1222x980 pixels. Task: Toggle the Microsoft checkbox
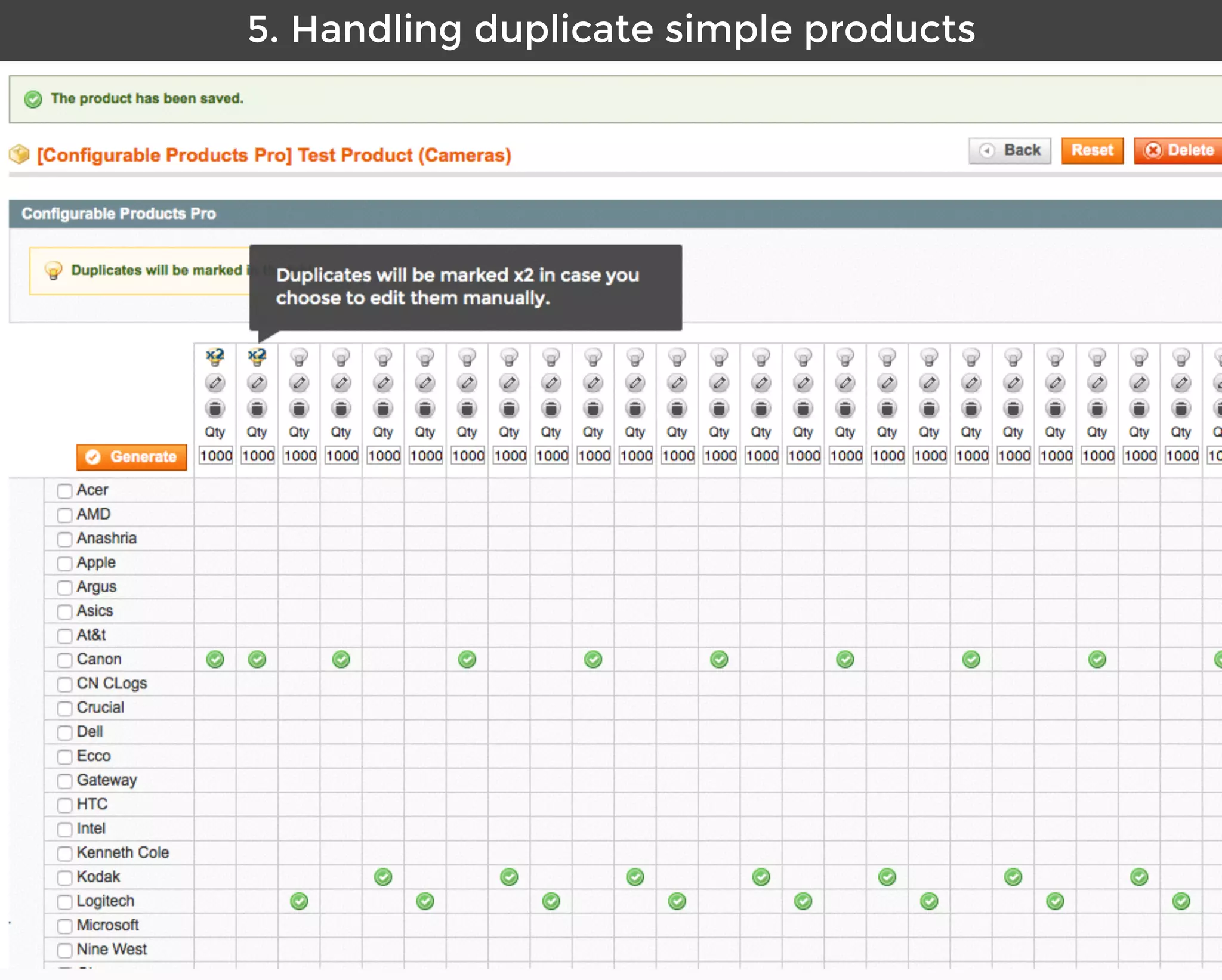64,926
